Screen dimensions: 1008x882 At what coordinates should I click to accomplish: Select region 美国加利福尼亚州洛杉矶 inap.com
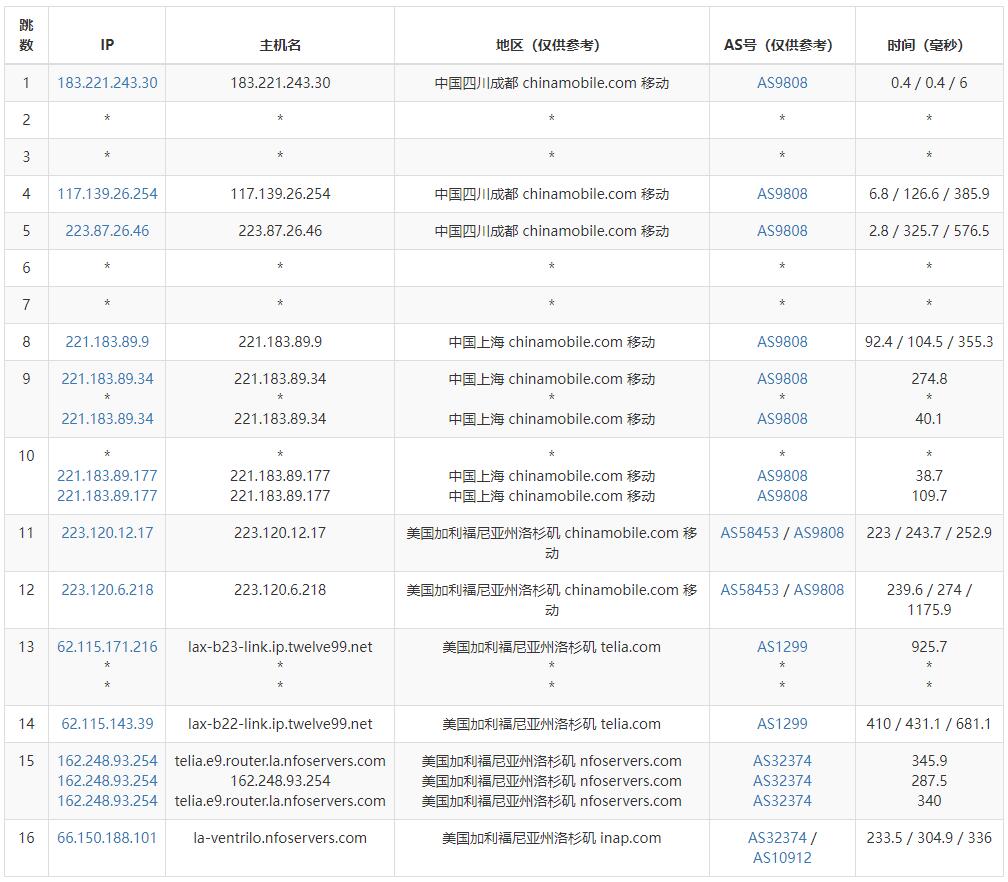[552, 838]
